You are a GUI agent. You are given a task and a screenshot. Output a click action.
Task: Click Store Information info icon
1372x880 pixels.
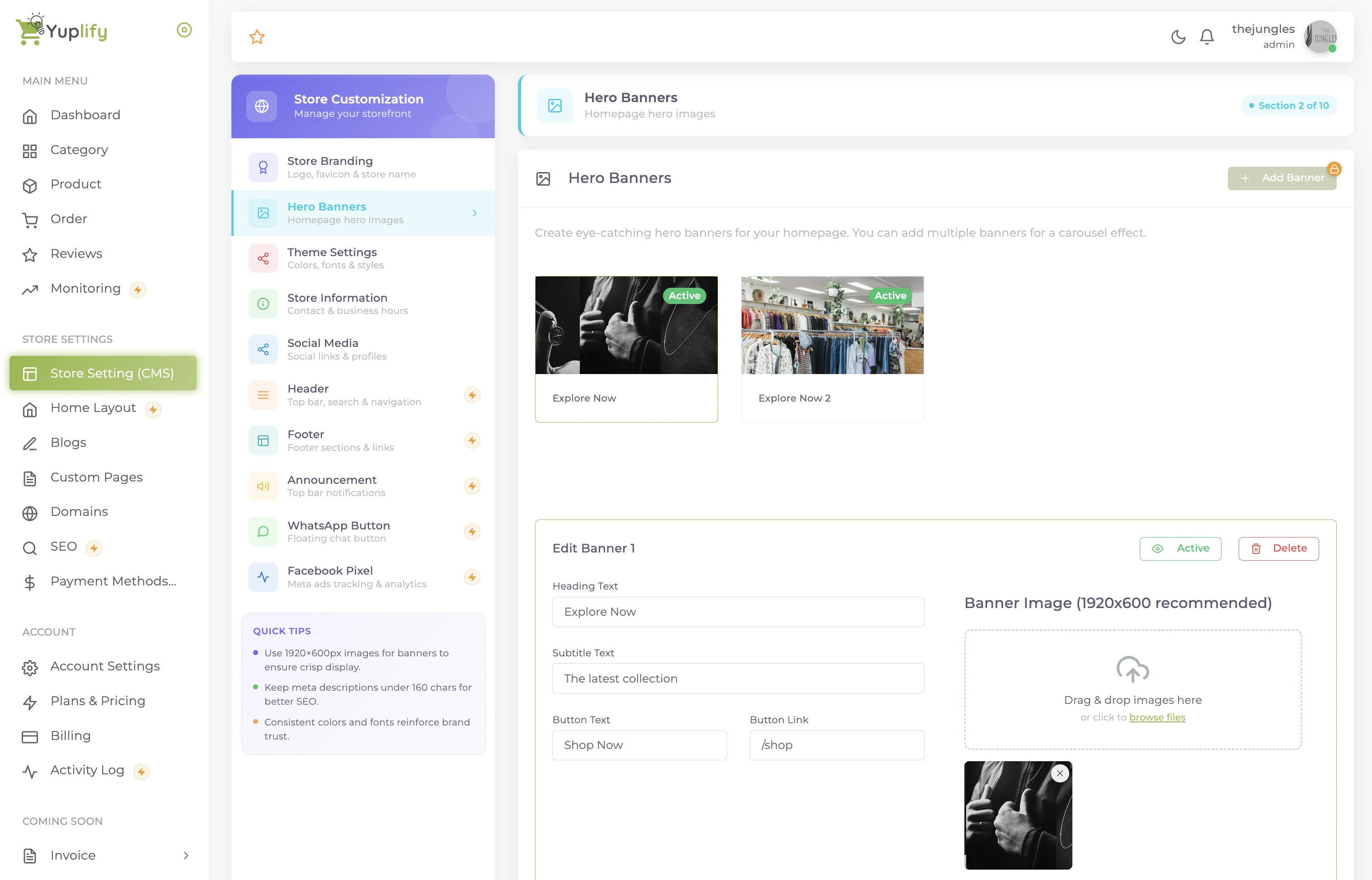pyautogui.click(x=263, y=304)
